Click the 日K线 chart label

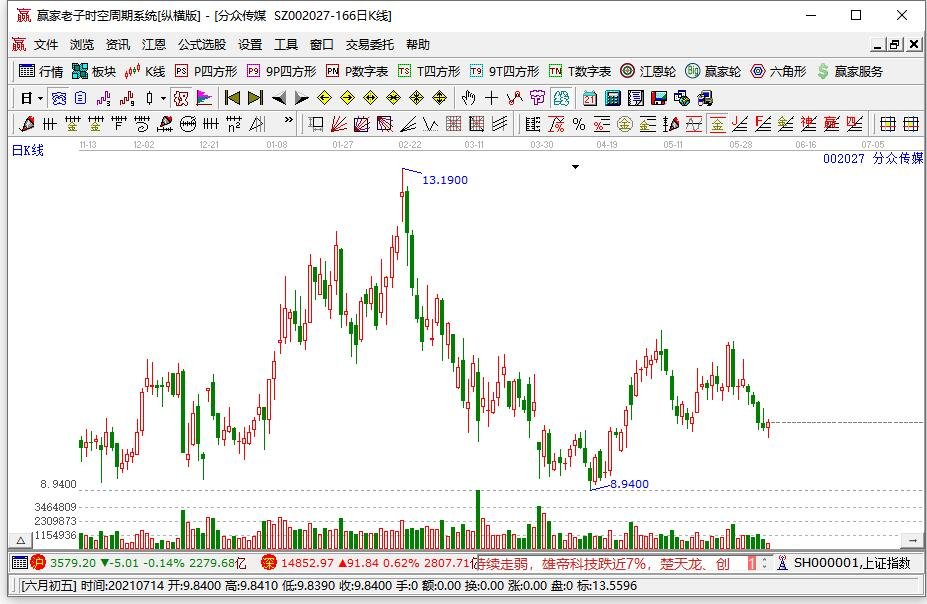click(28, 151)
